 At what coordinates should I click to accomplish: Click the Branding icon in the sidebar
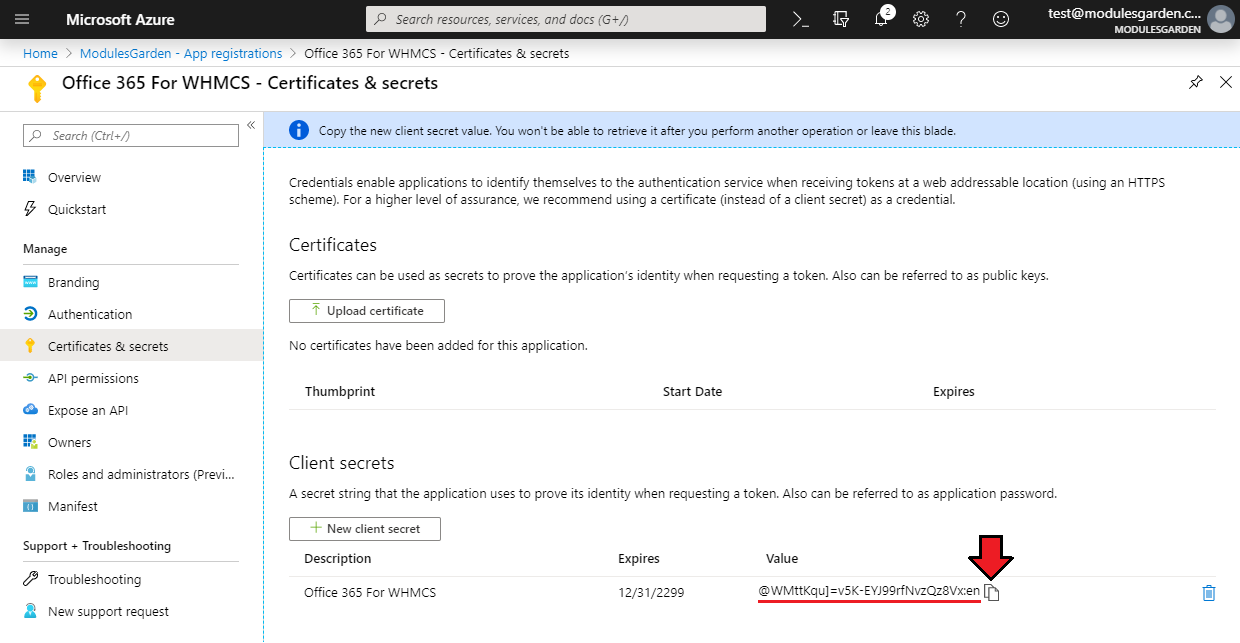[x=30, y=282]
